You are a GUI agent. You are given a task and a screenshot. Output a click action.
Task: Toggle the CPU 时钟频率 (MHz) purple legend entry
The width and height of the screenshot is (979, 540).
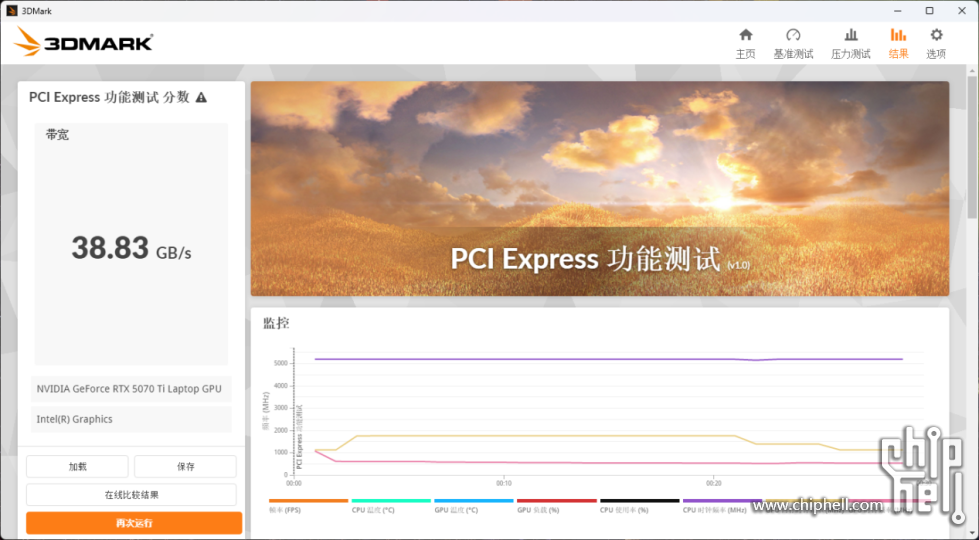tap(722, 506)
